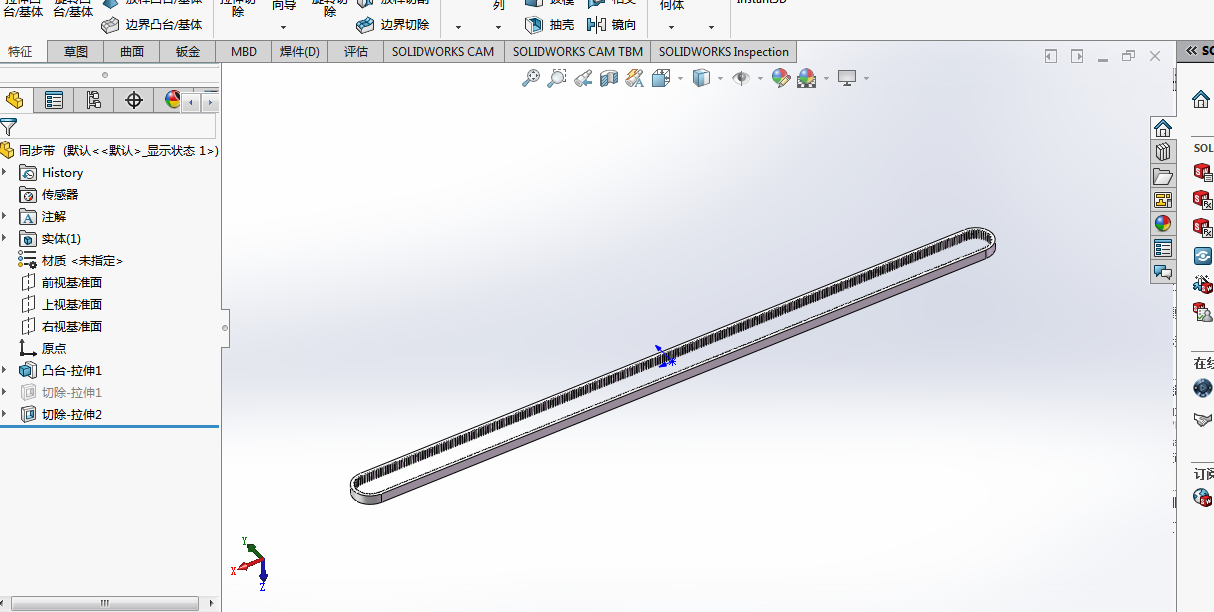Open the File Explorer task pane tab
The height and width of the screenshot is (612, 1214).
[1162, 176]
